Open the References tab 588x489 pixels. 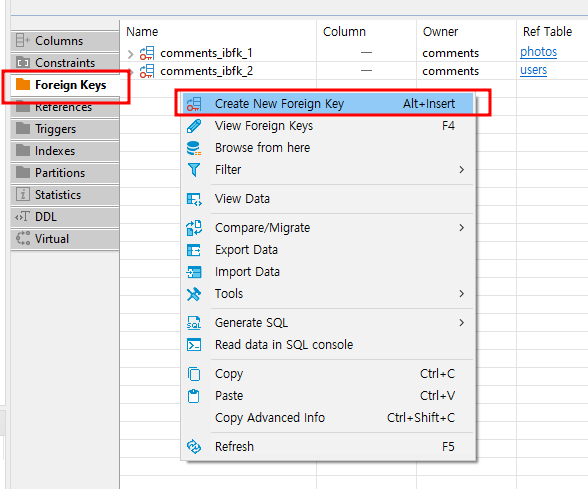[65, 107]
